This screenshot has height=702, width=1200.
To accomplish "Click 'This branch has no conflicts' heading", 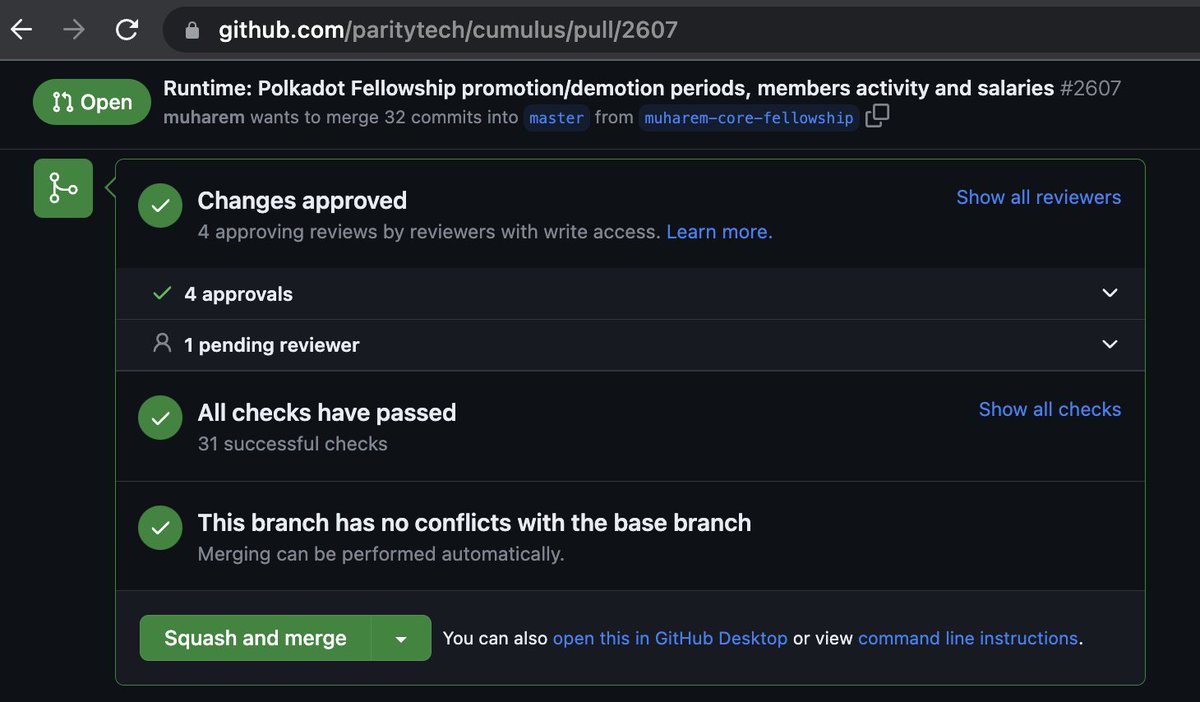I will pyautogui.click(x=475, y=523).
